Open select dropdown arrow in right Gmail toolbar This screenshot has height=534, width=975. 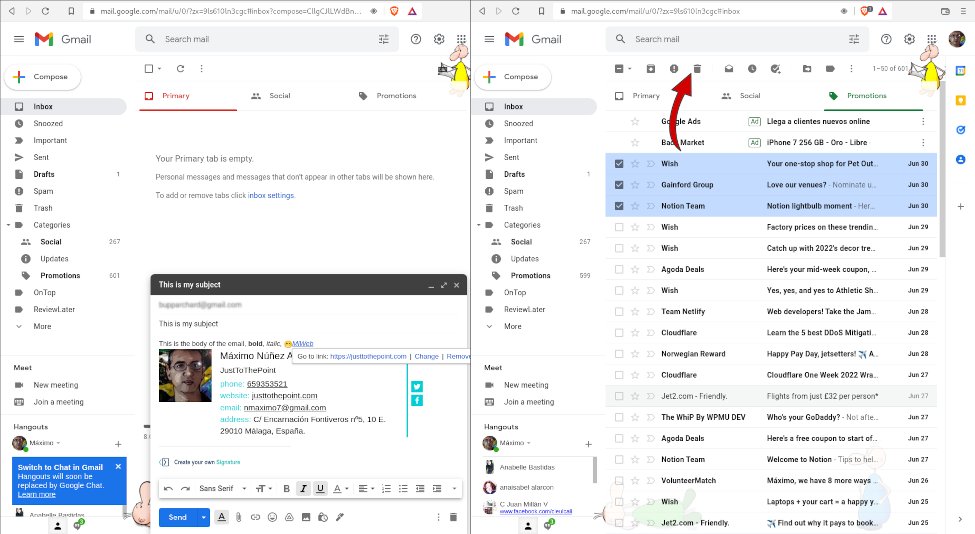click(630, 68)
